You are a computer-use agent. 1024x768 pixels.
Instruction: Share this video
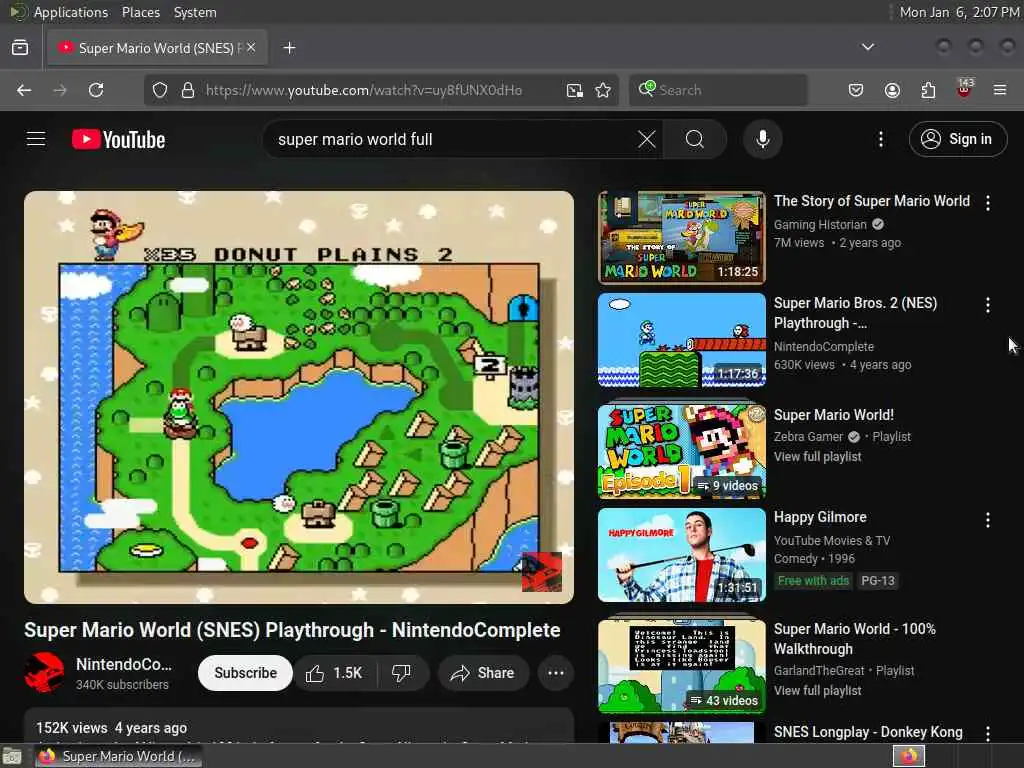pyautogui.click(x=483, y=673)
